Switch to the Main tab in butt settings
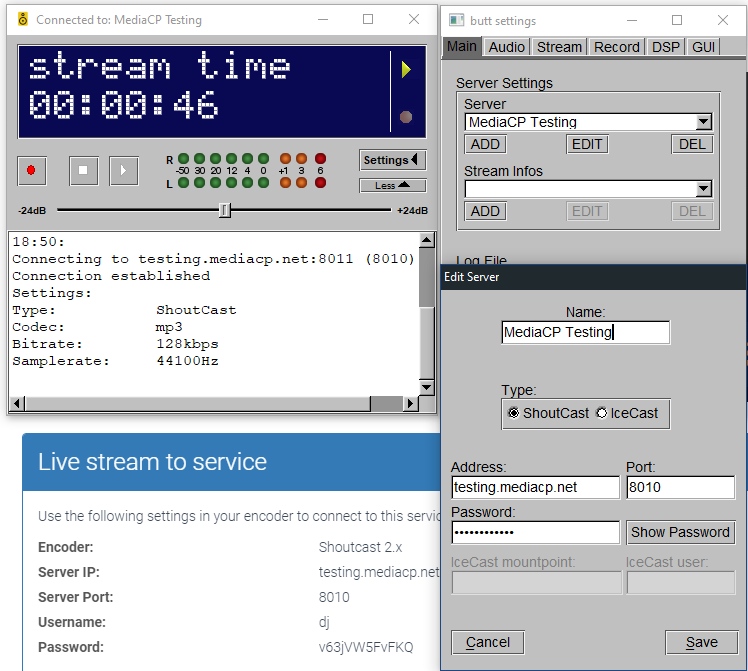748x671 pixels. click(461, 47)
